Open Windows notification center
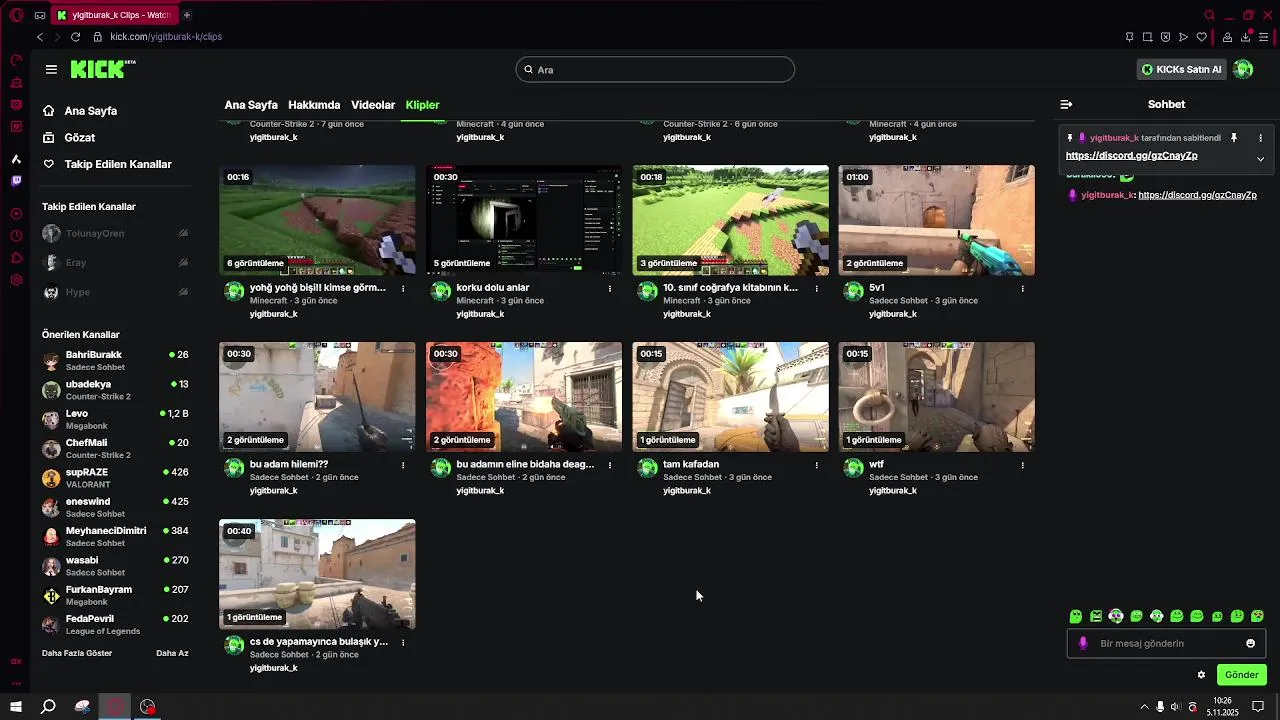The height and width of the screenshot is (720, 1280). coord(1258,707)
